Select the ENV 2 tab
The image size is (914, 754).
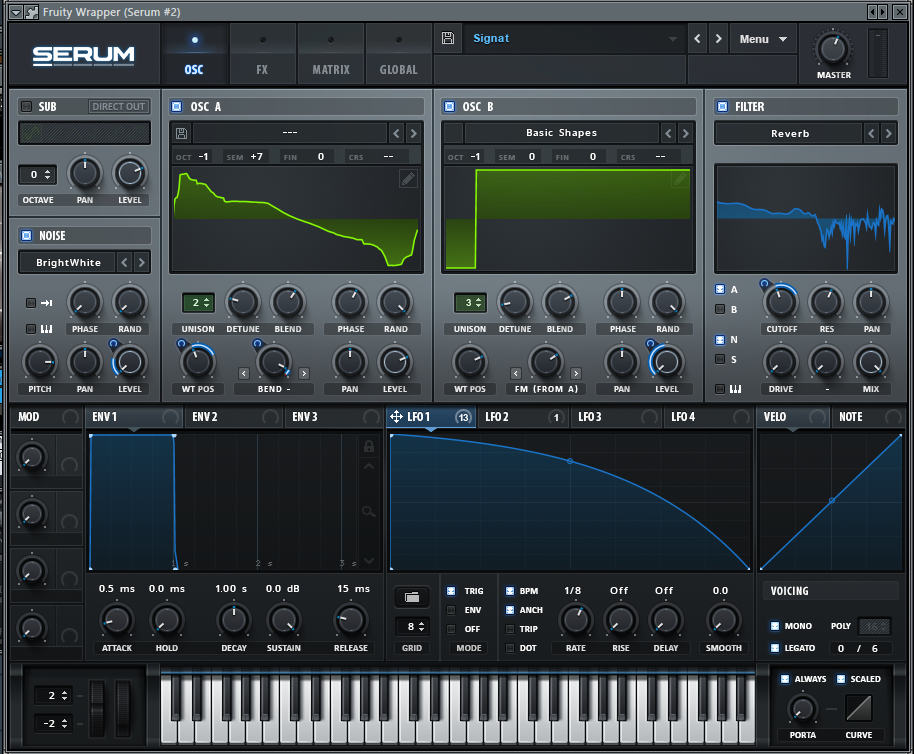[233, 417]
